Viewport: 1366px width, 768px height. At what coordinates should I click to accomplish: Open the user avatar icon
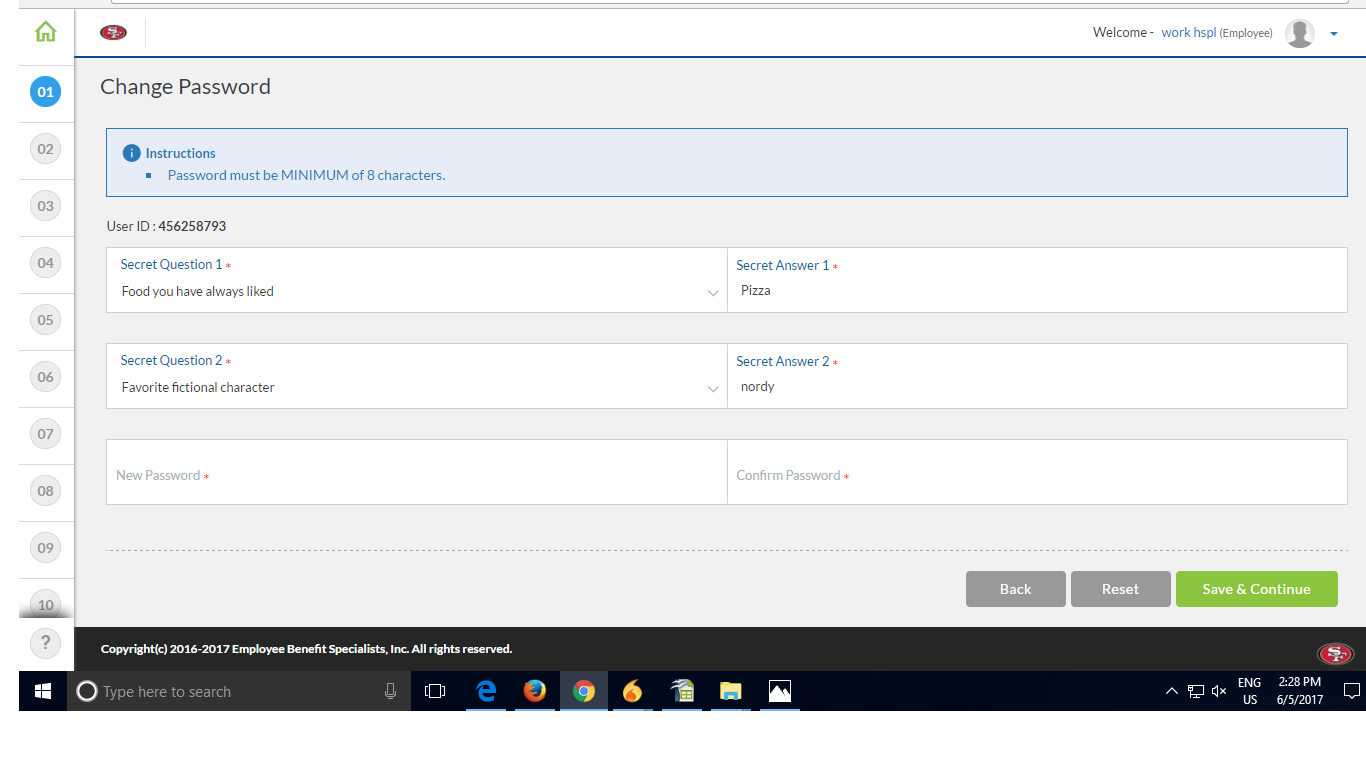coord(1299,33)
